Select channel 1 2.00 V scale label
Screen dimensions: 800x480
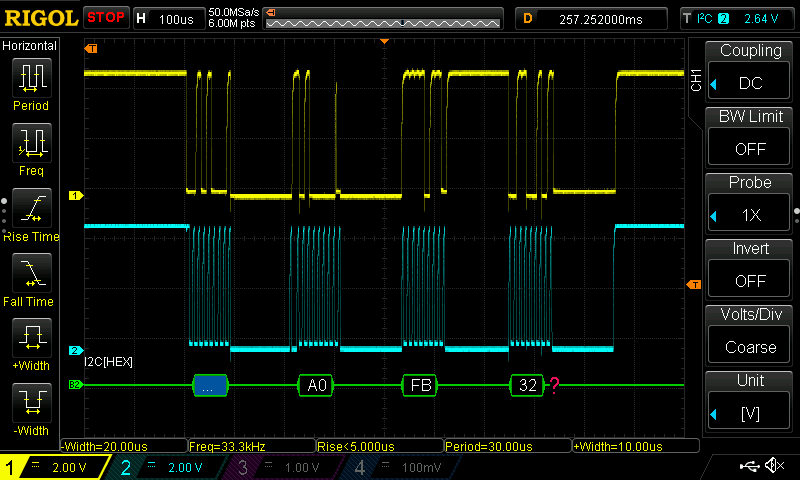[69, 467]
